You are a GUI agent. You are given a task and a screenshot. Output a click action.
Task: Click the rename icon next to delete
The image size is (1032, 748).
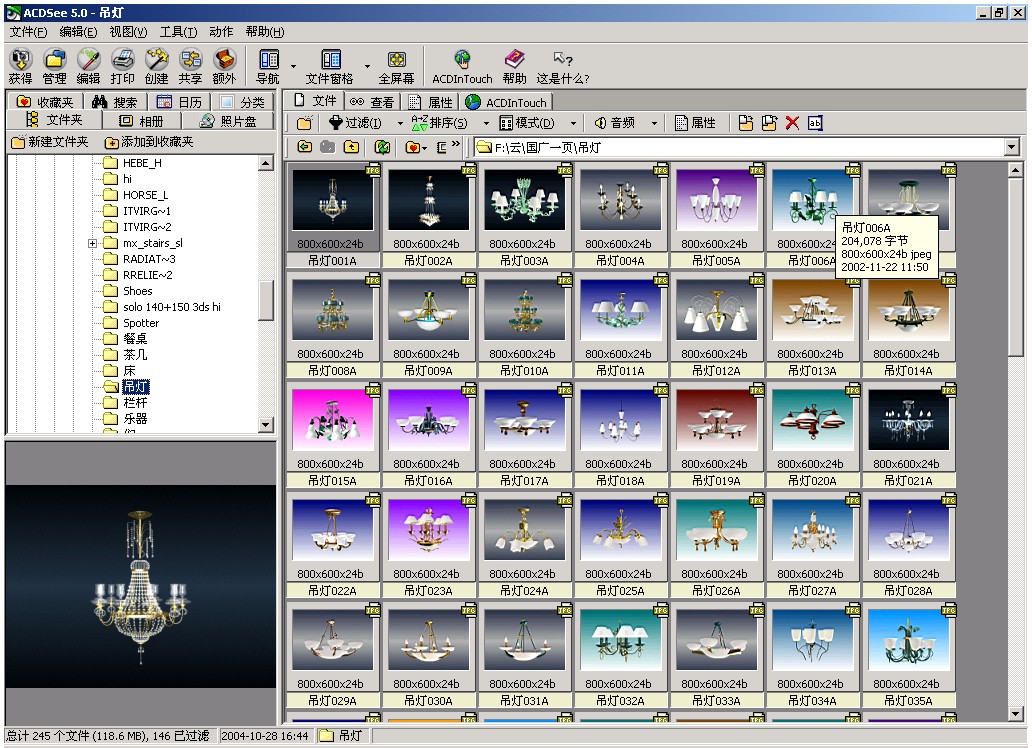click(x=815, y=123)
